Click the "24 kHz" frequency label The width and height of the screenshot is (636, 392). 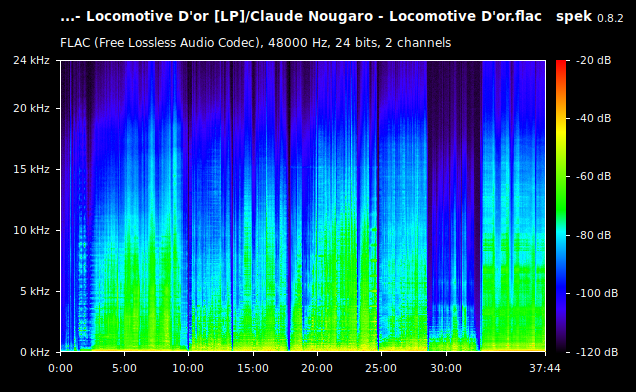31,60
